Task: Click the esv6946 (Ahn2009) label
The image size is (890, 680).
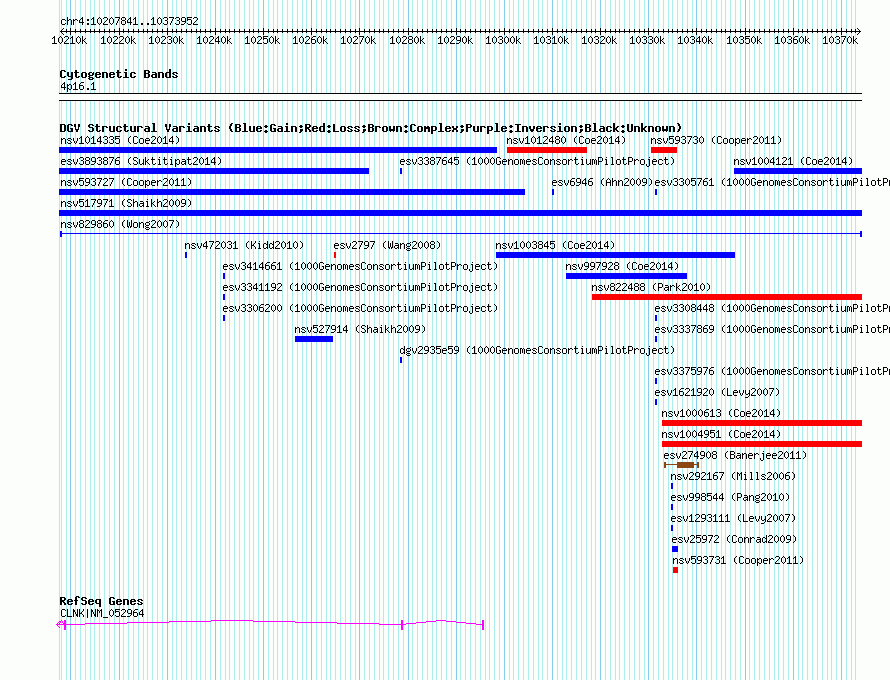Action: pyautogui.click(x=602, y=182)
